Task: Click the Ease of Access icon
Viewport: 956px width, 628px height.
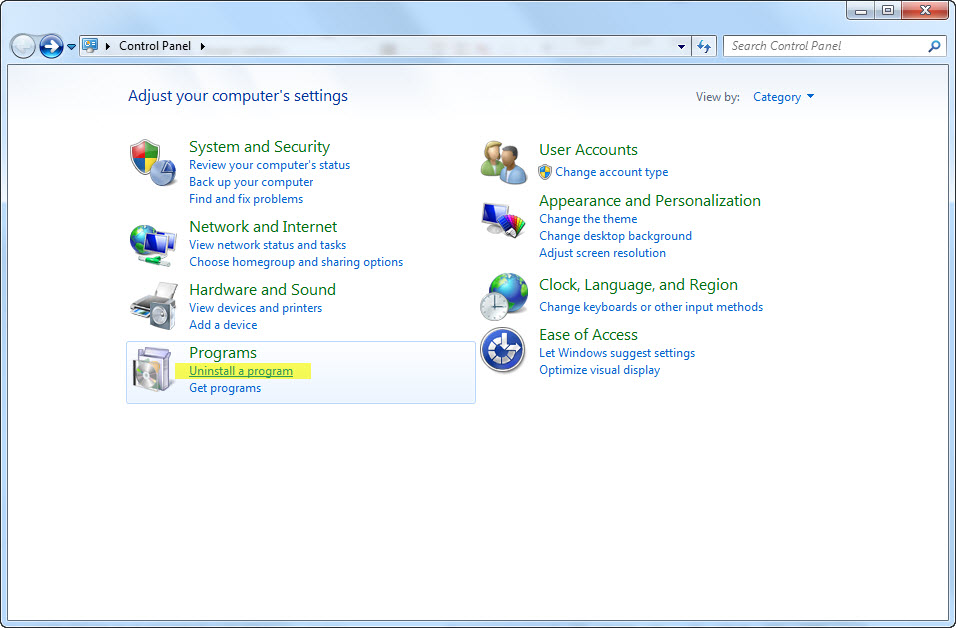Action: [x=503, y=350]
